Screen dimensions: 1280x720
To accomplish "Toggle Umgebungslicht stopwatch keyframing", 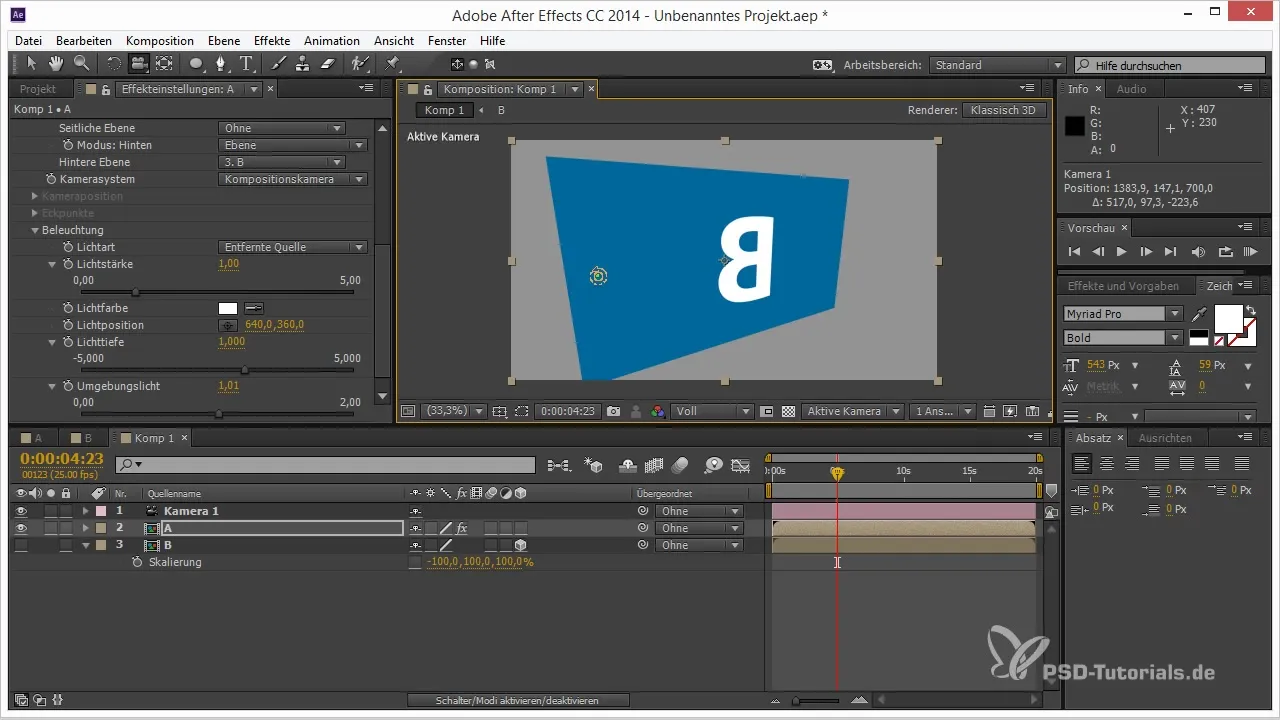I will [68, 386].
